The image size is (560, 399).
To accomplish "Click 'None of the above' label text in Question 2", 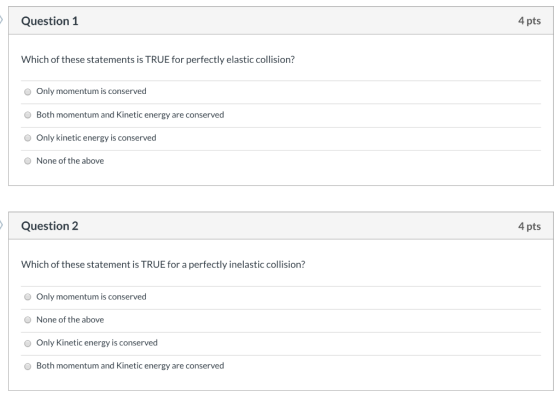I will 70,320.
